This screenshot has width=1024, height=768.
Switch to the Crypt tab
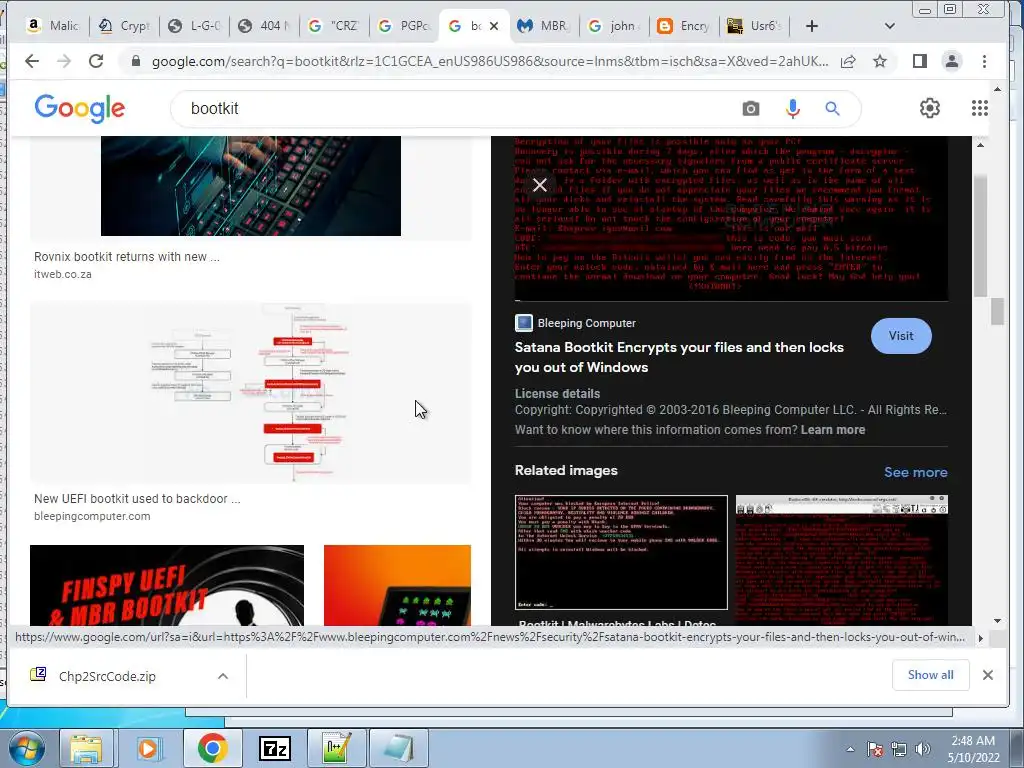pos(125,26)
